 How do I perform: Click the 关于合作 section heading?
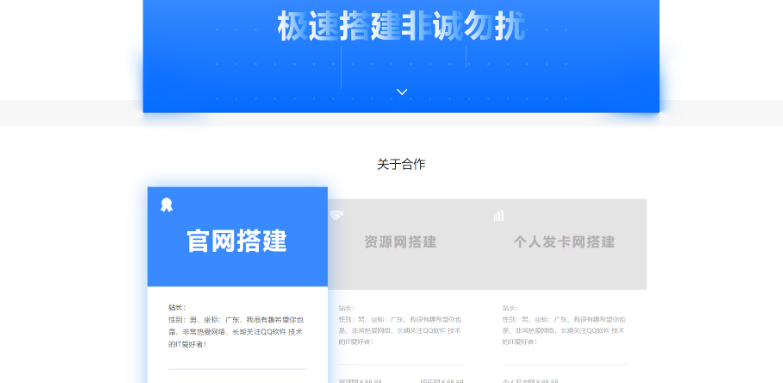tap(401, 164)
